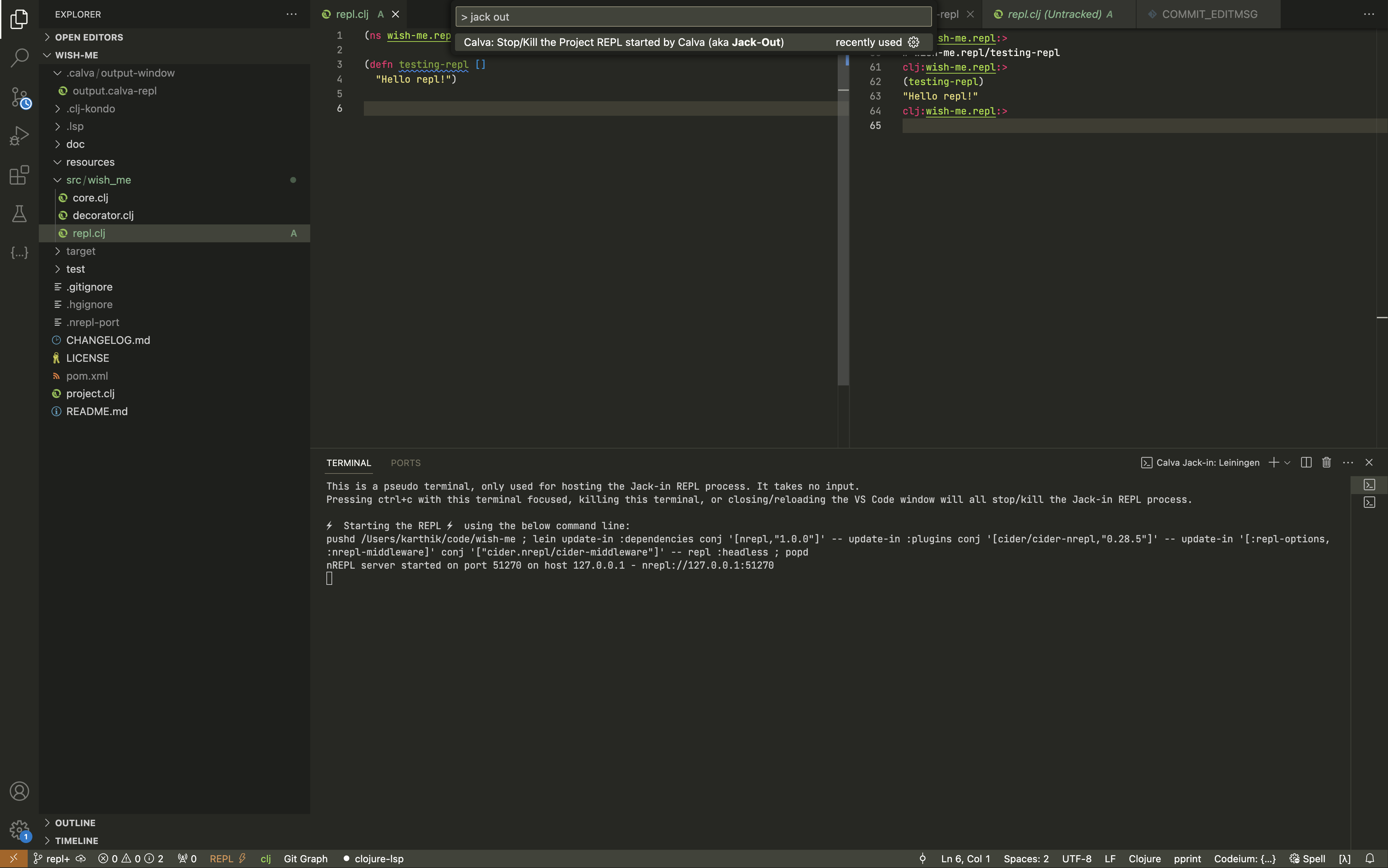1388x868 pixels.
Task: Collapse the src/wish_me folder
Action: click(x=175, y=180)
